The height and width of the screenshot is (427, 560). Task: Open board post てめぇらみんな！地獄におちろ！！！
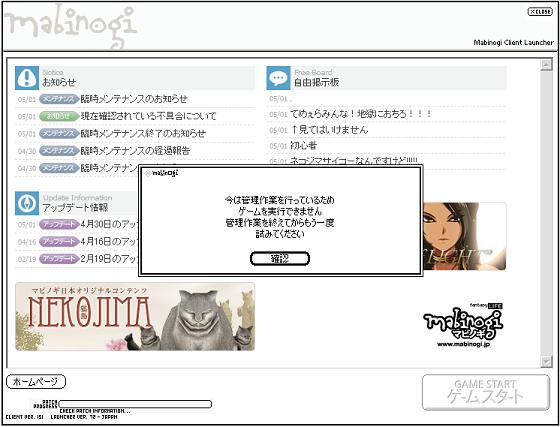click(361, 114)
